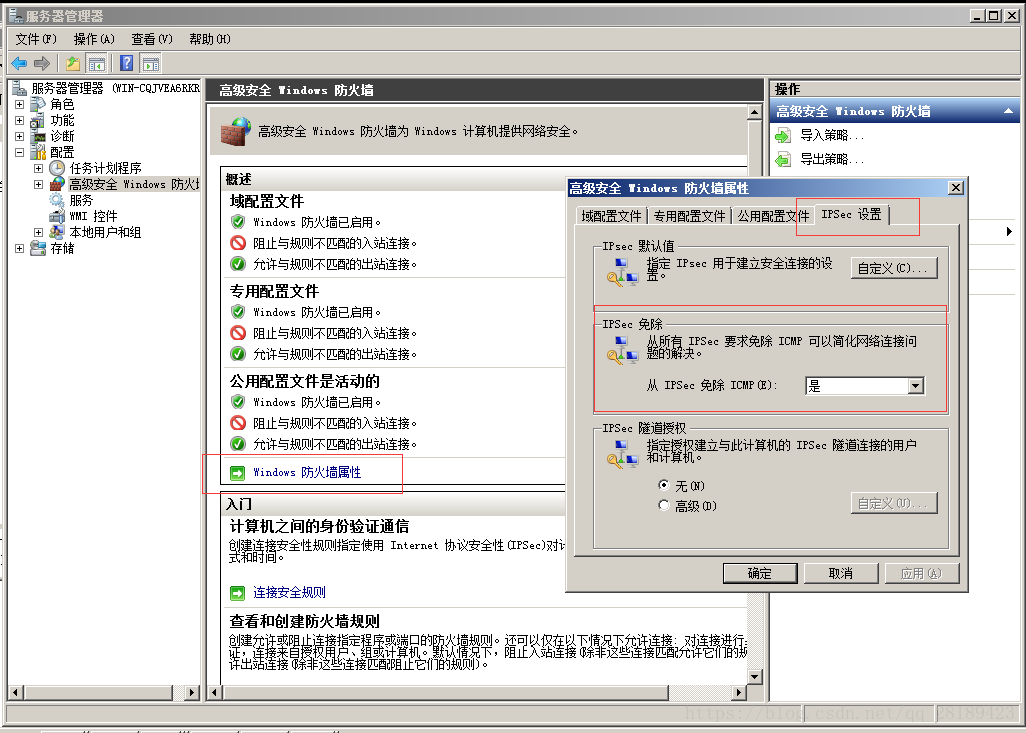This screenshot has width=1026, height=733.
Task: Click the 应用(A) button
Action: [x=921, y=573]
